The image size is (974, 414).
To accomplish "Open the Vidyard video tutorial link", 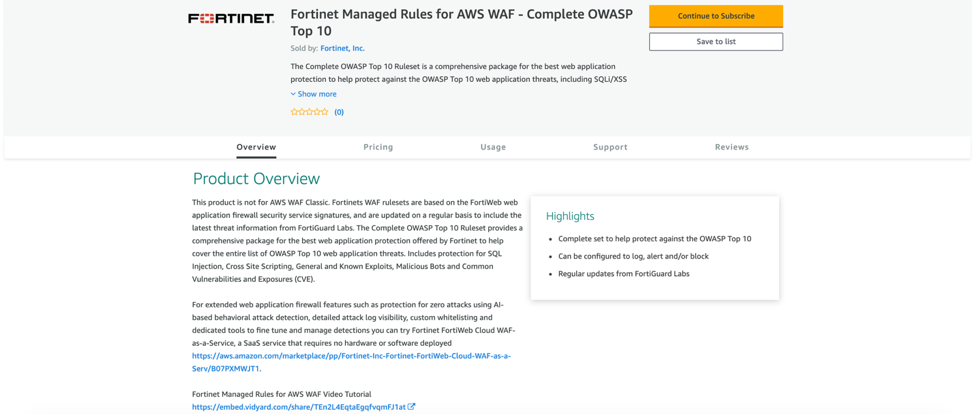I will 299,407.
